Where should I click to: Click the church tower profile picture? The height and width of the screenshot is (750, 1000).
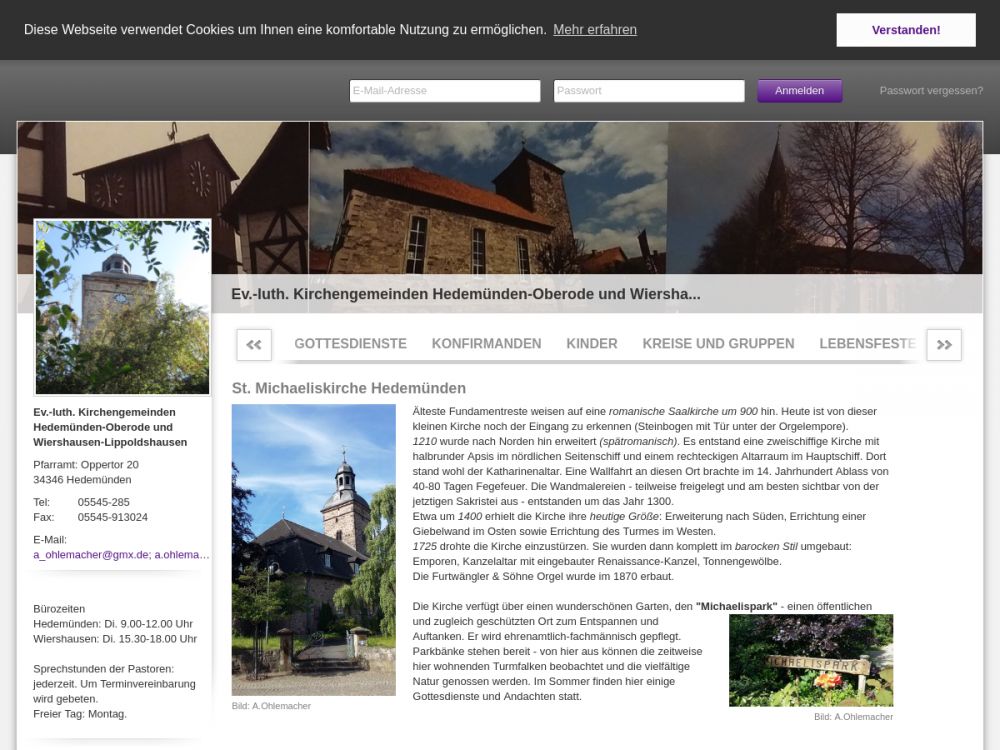122,308
